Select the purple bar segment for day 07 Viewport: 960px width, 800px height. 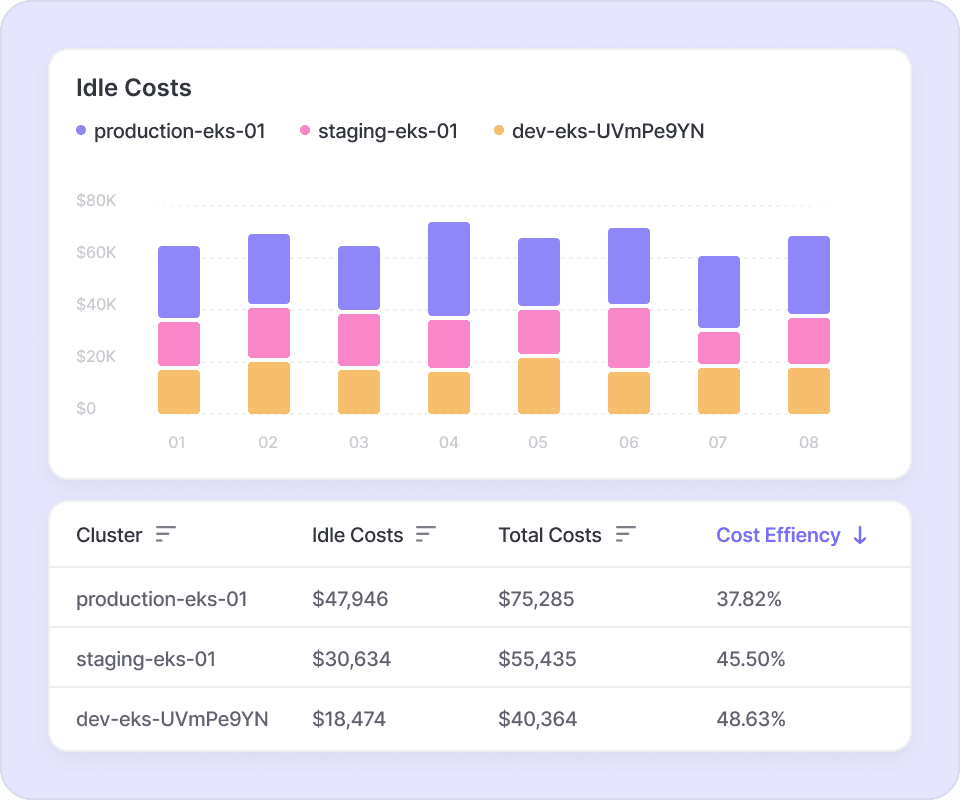tap(719, 292)
